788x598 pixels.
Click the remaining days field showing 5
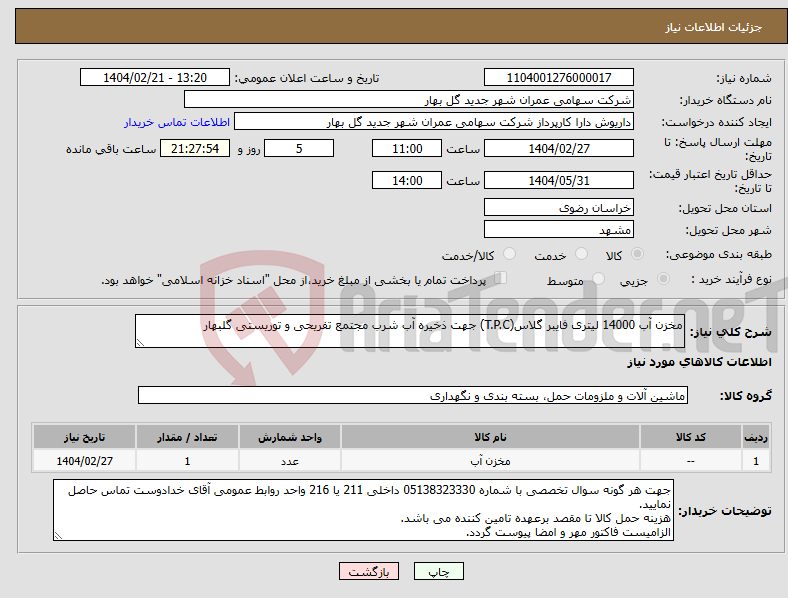click(x=299, y=149)
